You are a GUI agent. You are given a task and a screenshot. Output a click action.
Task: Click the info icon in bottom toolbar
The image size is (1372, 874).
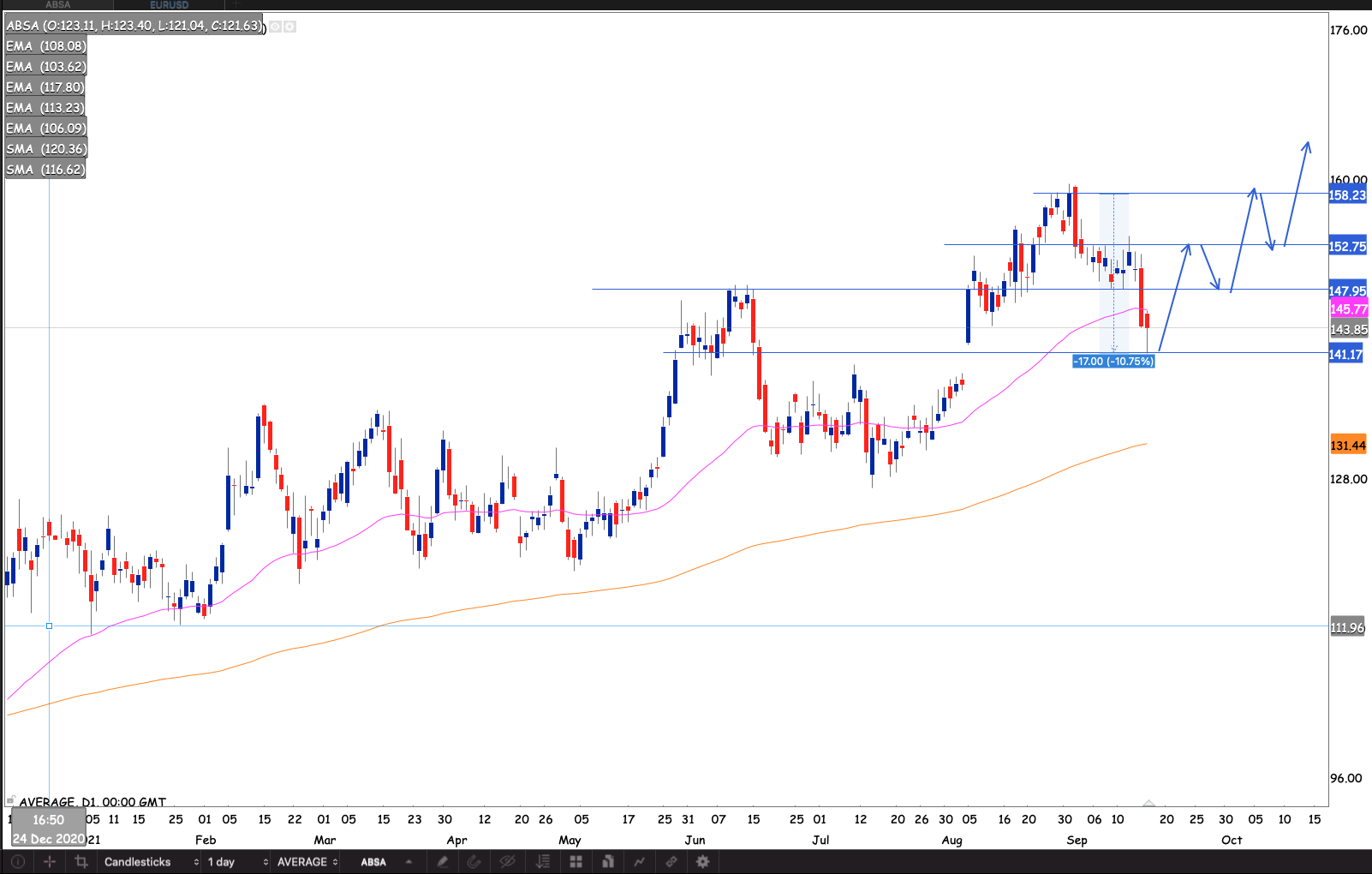pos(17,861)
